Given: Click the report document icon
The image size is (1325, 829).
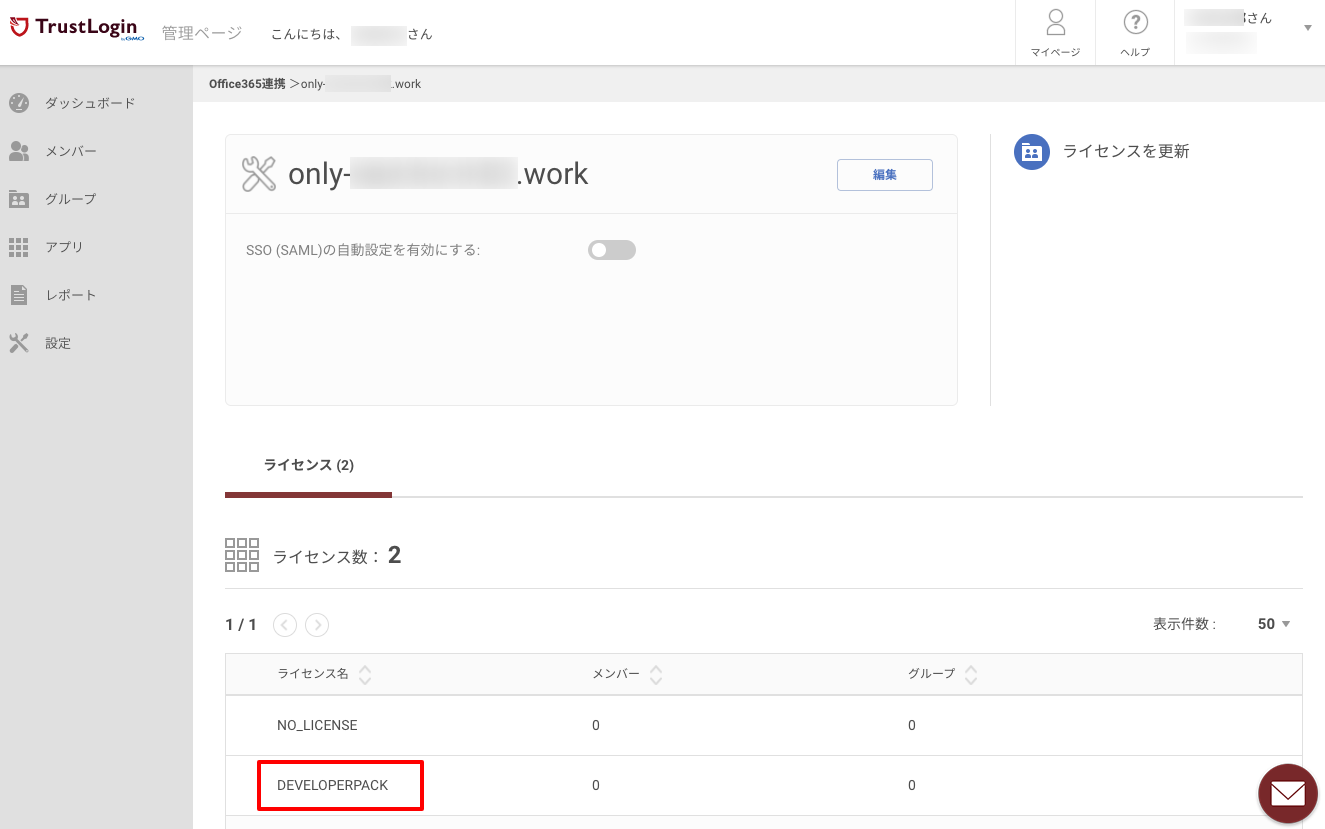Looking at the screenshot, I should pyautogui.click(x=19, y=295).
